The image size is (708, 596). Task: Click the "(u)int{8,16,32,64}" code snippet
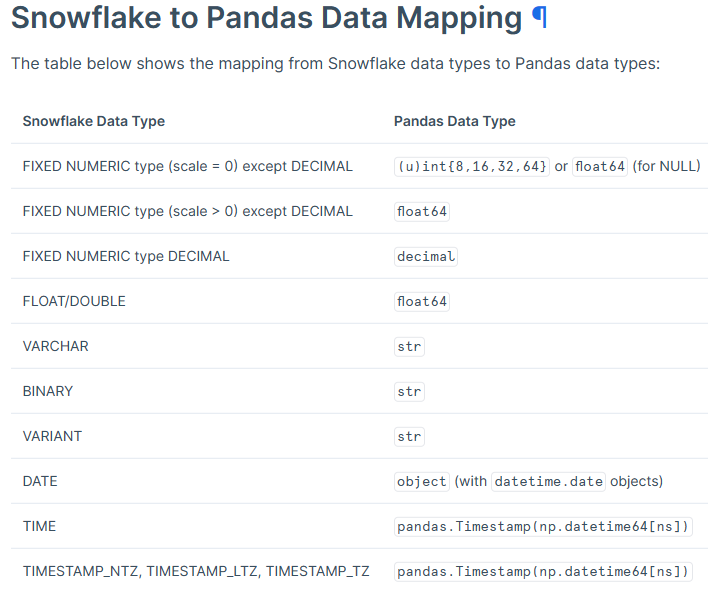coord(472,166)
